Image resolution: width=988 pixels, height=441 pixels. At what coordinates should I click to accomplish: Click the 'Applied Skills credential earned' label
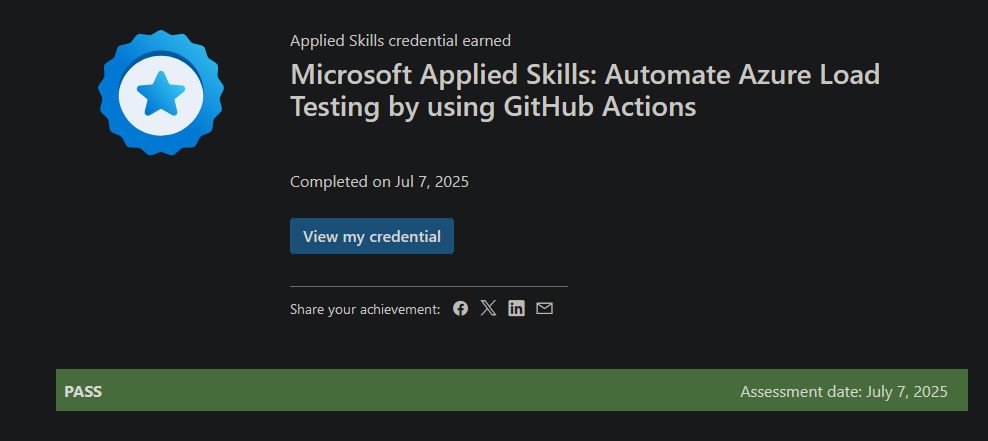click(x=400, y=41)
